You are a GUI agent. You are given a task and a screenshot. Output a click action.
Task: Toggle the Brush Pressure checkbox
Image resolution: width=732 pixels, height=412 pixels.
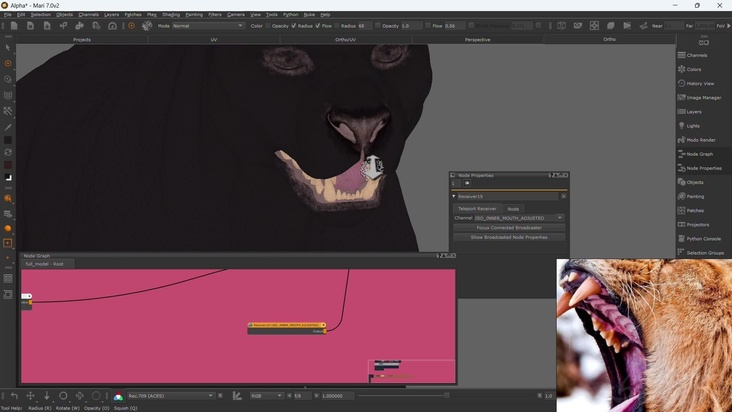click(x=471, y=26)
